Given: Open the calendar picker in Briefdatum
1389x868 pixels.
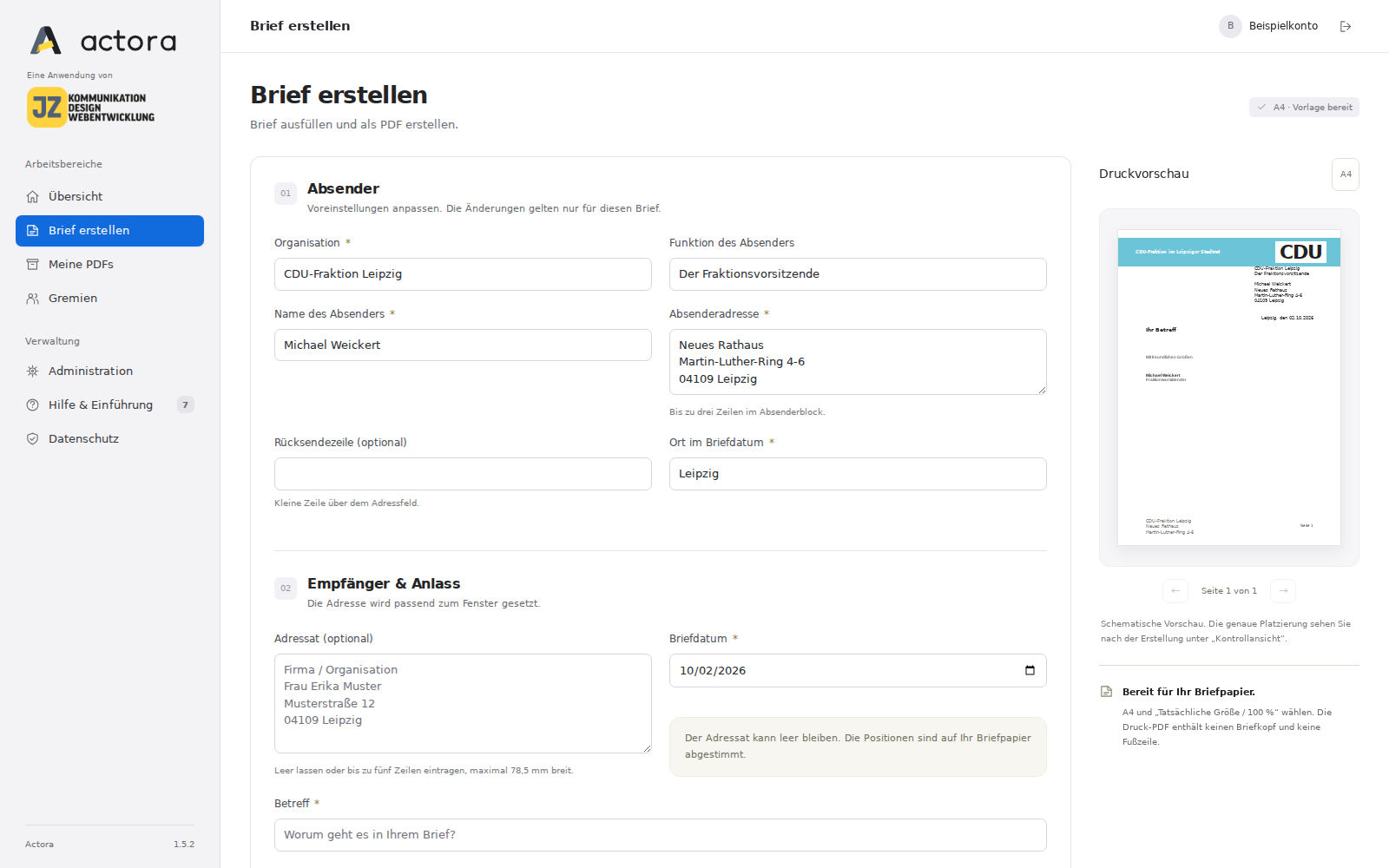Looking at the screenshot, I should tap(1030, 671).
